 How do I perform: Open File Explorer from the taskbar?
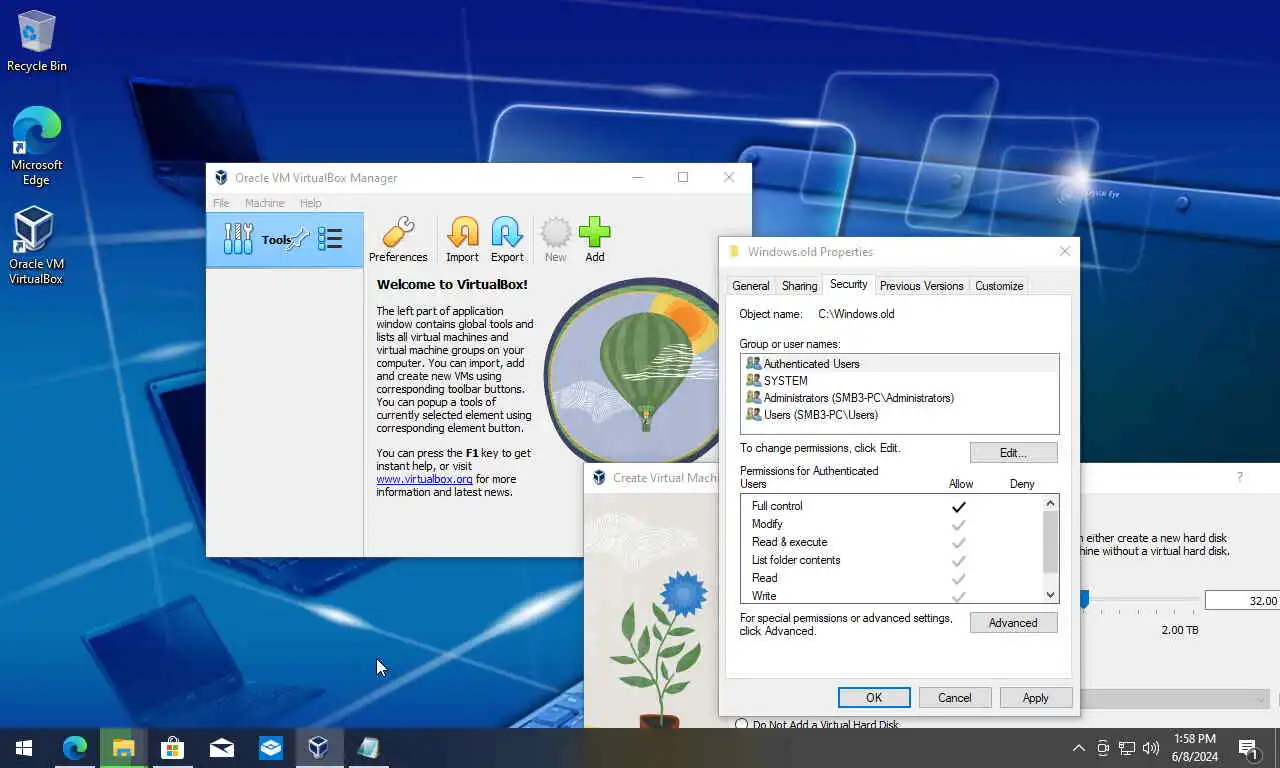tap(123, 748)
